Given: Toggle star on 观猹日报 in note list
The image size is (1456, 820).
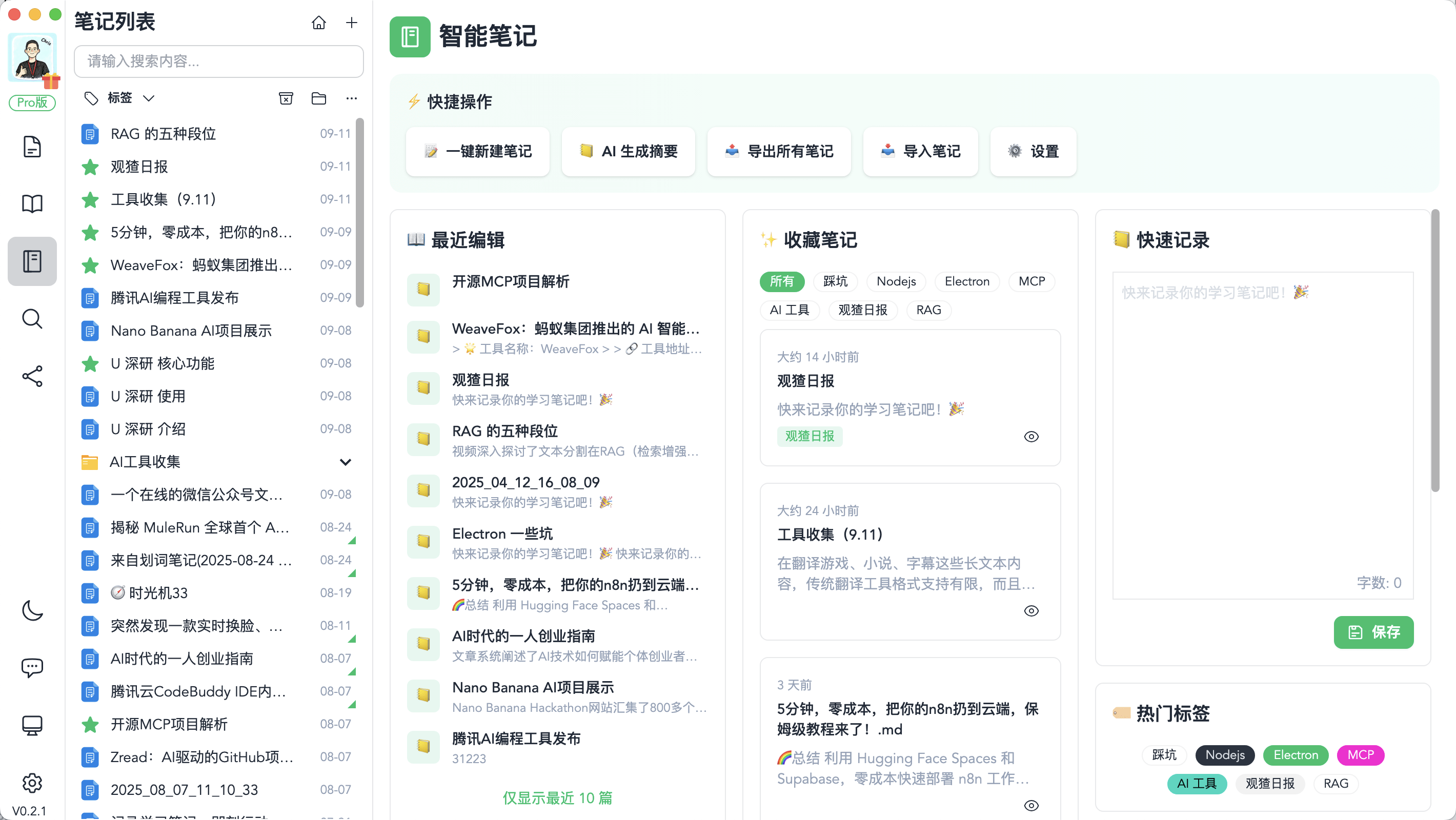Looking at the screenshot, I should [x=90, y=167].
